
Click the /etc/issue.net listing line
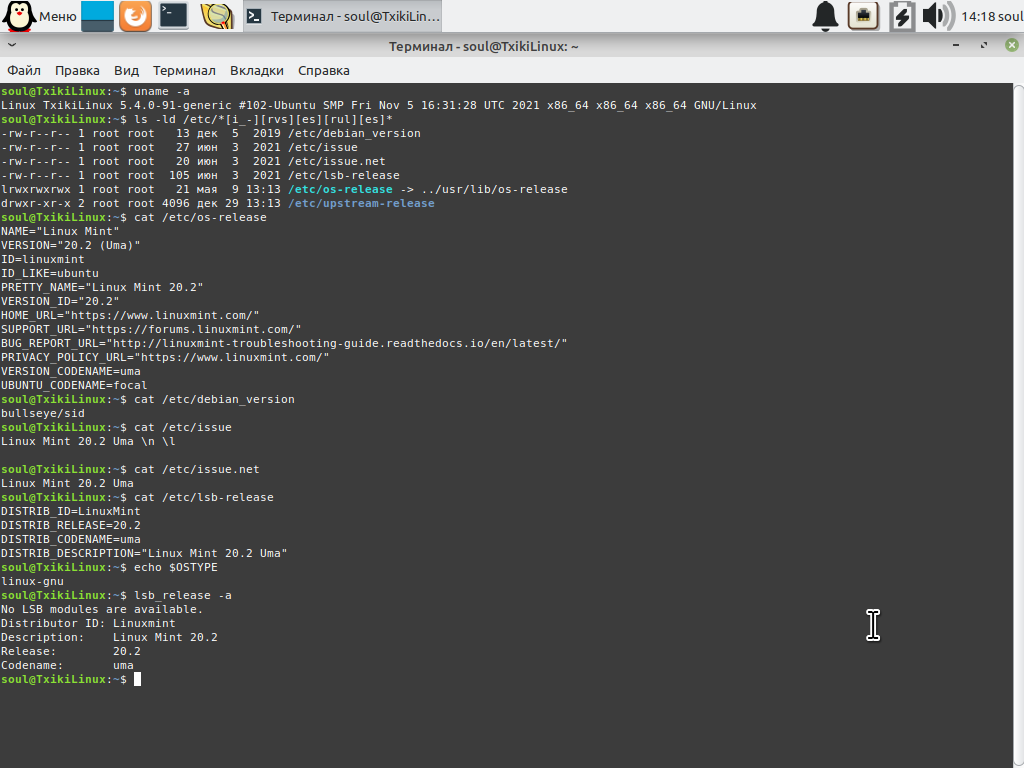pyautogui.click(x=193, y=161)
